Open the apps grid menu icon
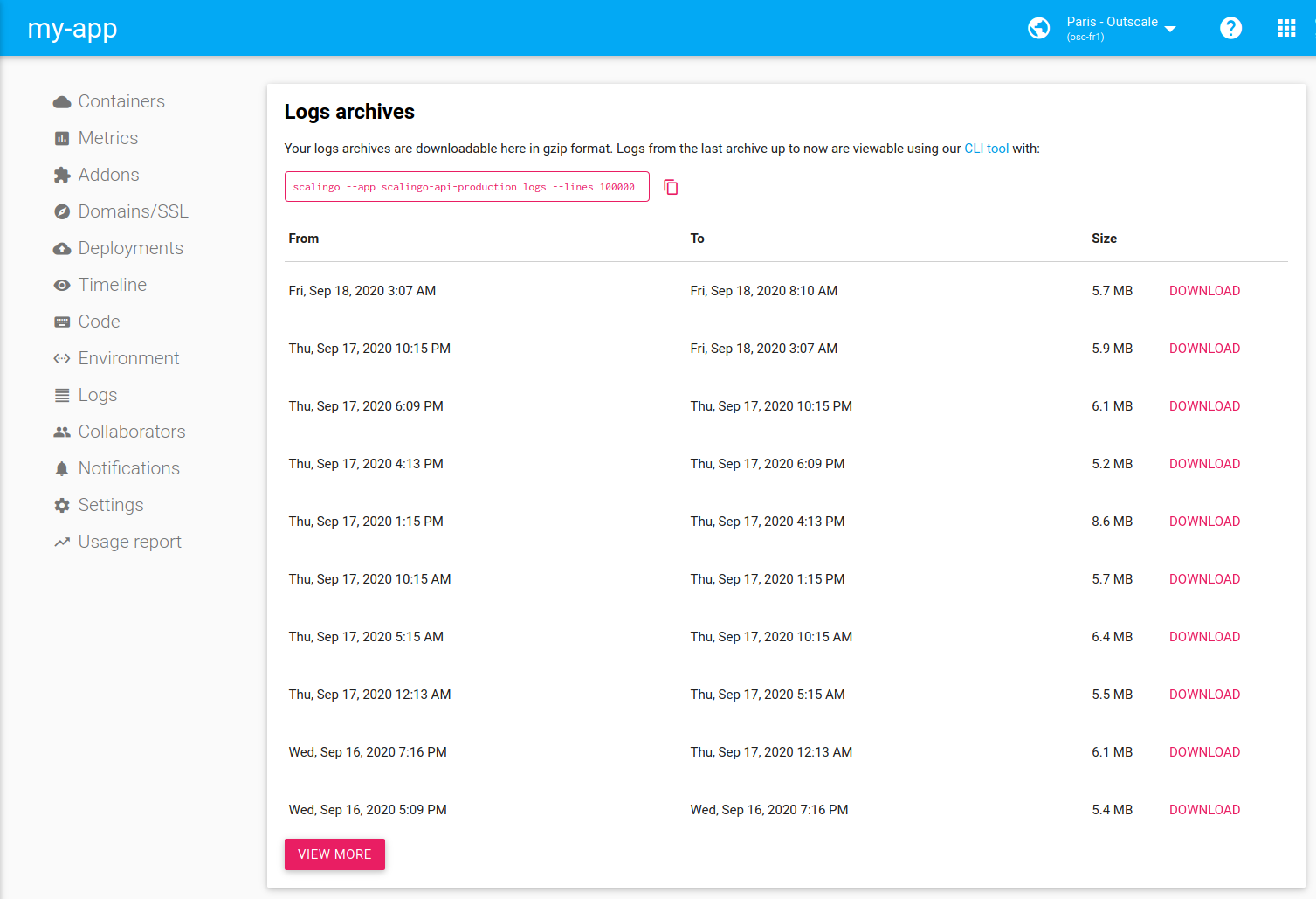The height and width of the screenshot is (899, 1316). (x=1286, y=28)
